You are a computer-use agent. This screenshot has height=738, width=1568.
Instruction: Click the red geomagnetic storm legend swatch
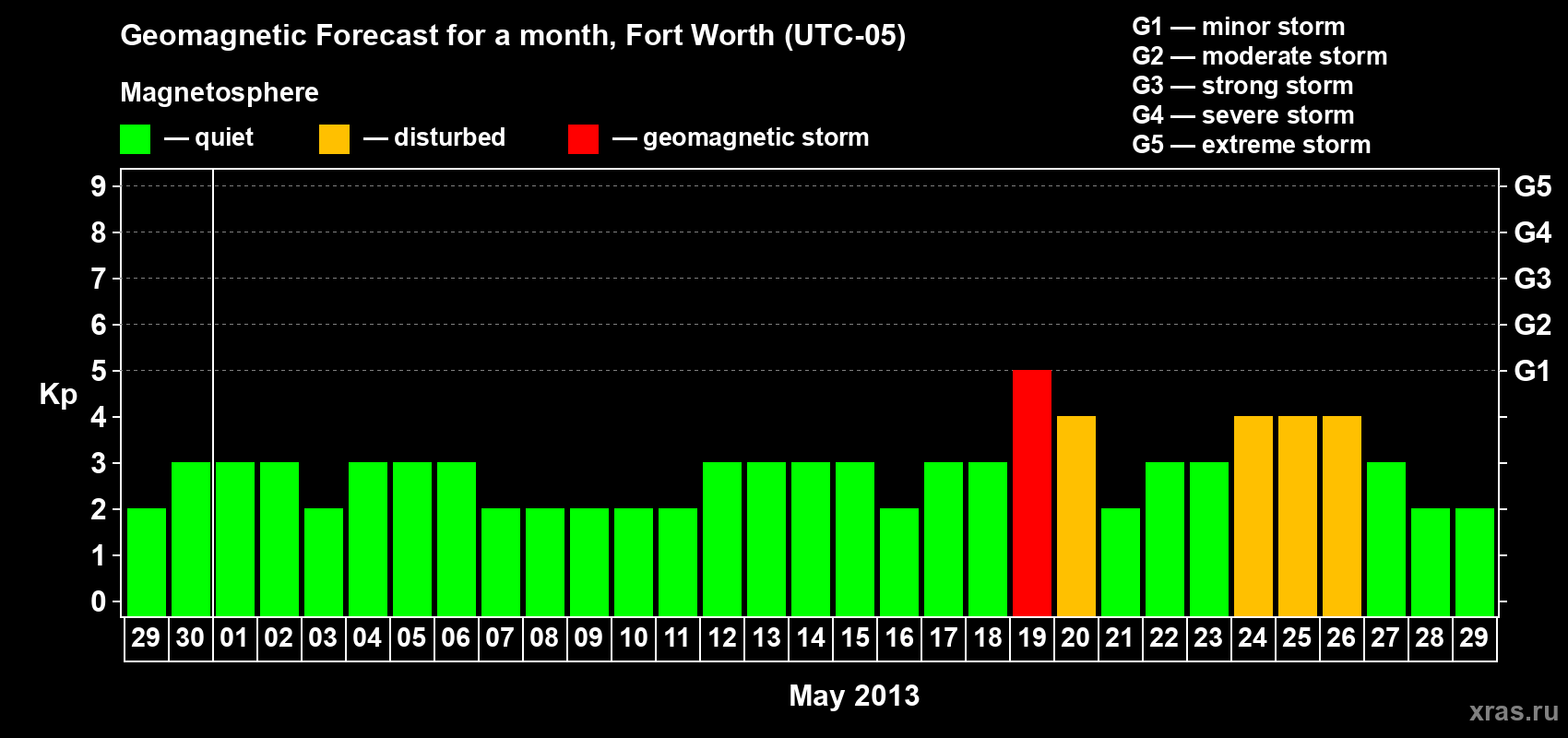[x=583, y=139]
